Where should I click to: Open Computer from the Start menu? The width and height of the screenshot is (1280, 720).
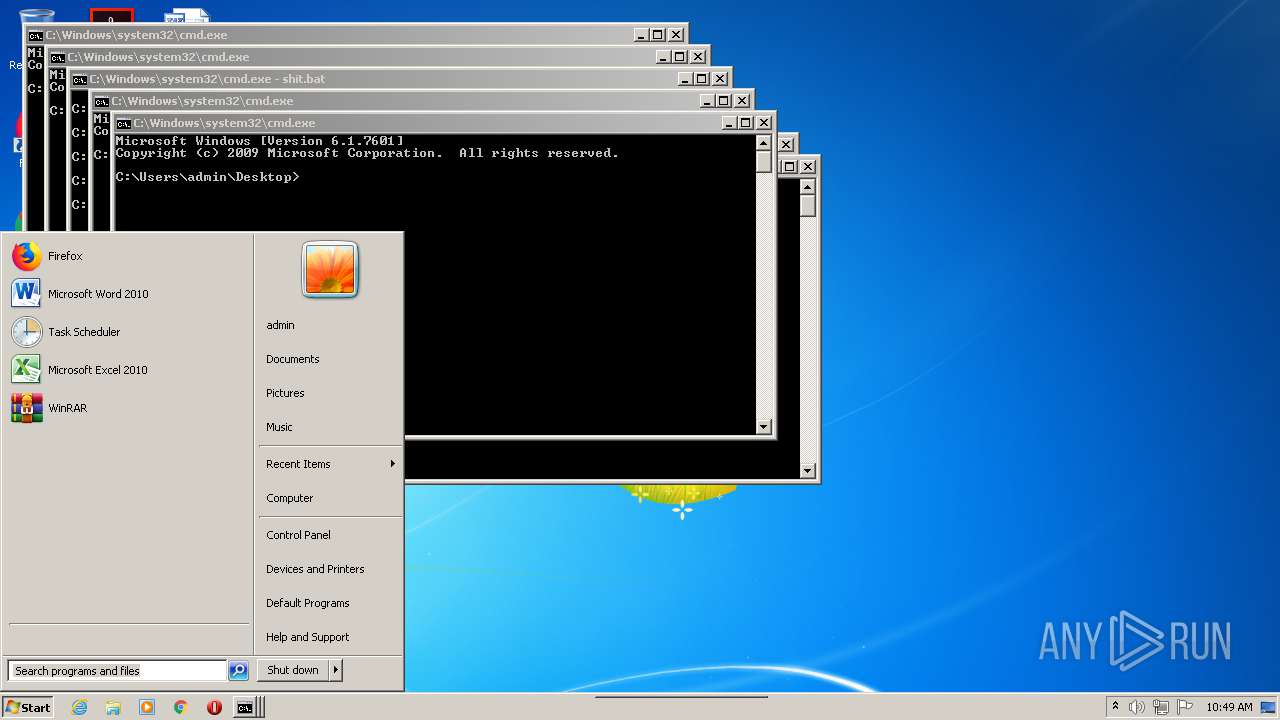pyautogui.click(x=330, y=498)
